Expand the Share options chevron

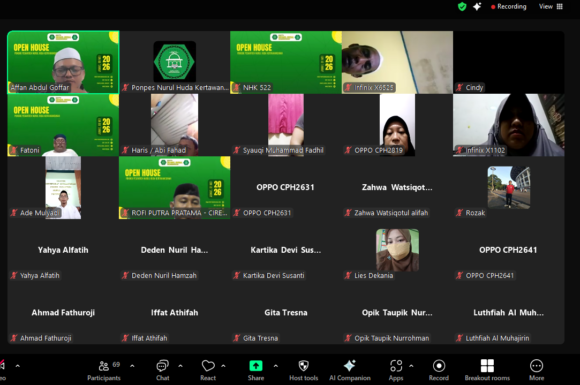(276, 366)
